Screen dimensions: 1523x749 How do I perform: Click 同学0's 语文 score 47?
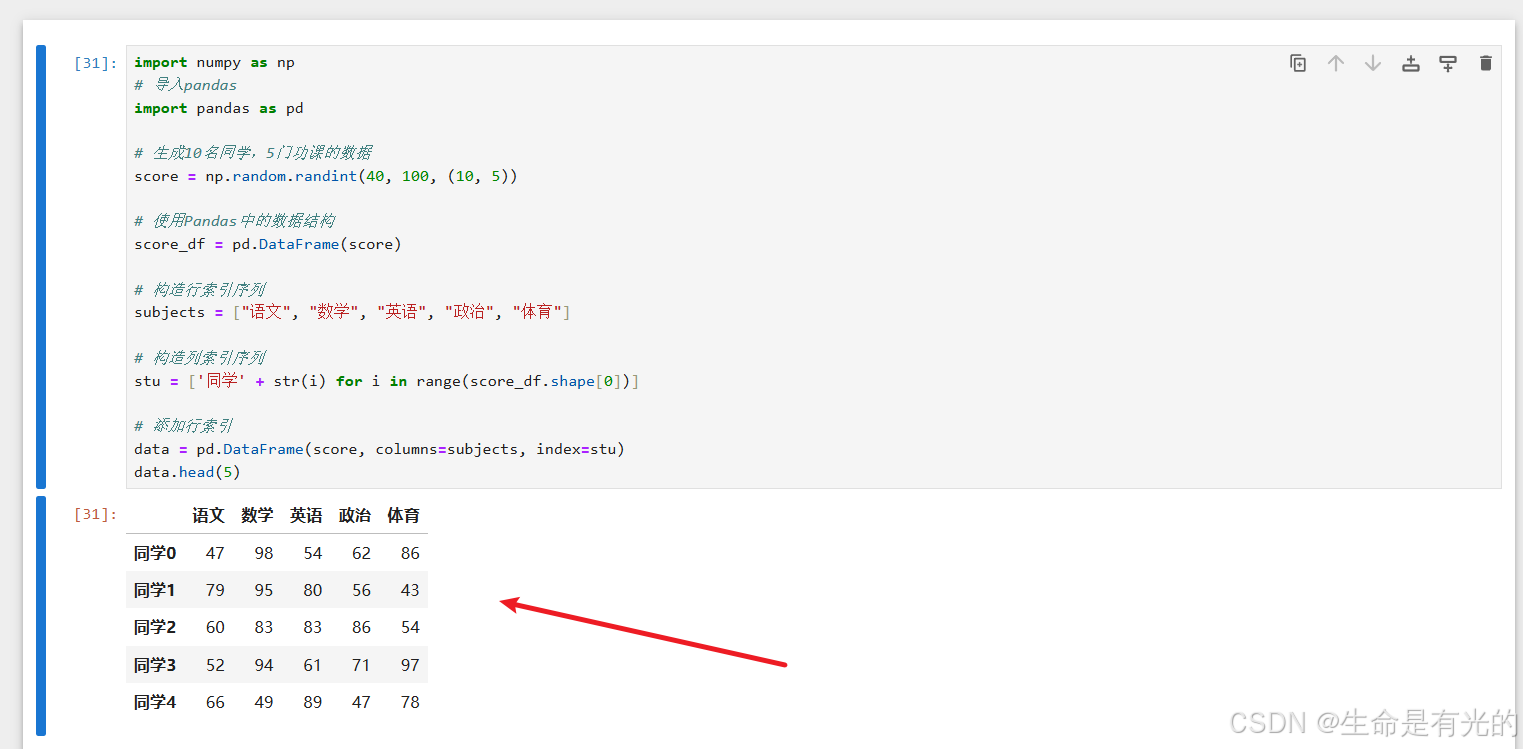point(215,553)
